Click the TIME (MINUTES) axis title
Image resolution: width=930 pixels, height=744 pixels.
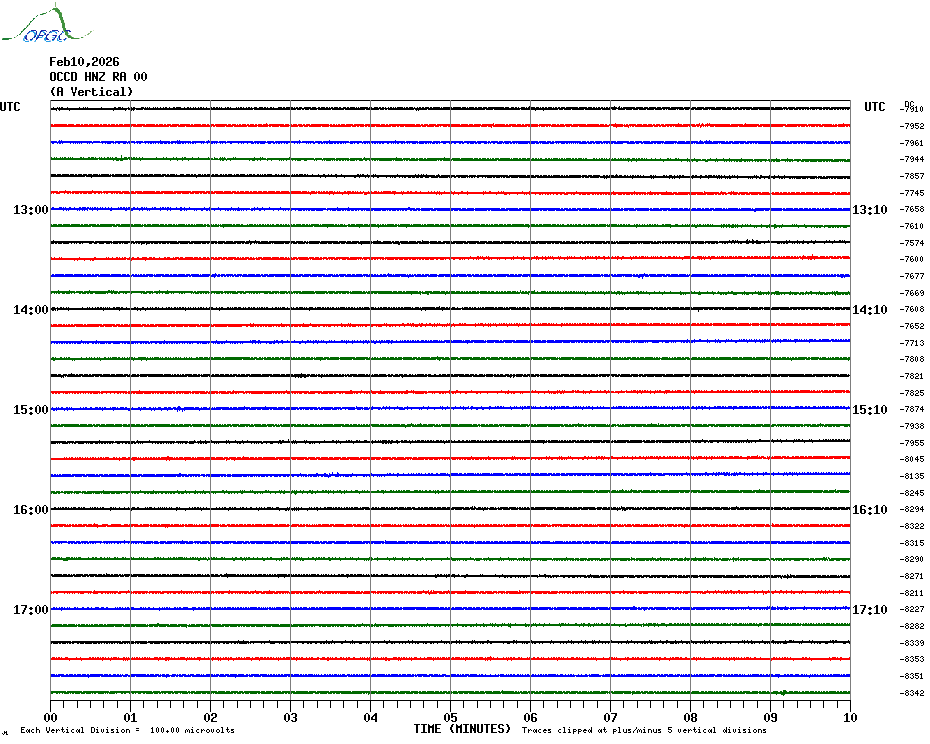[462, 729]
